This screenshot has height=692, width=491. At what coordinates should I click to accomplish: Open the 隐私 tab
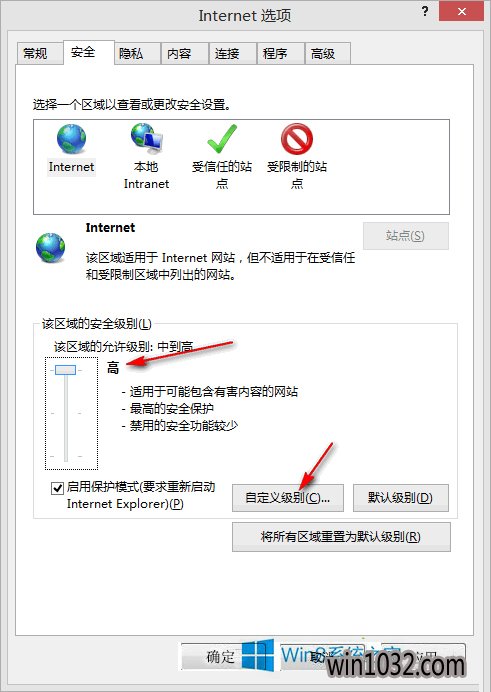tap(131, 53)
